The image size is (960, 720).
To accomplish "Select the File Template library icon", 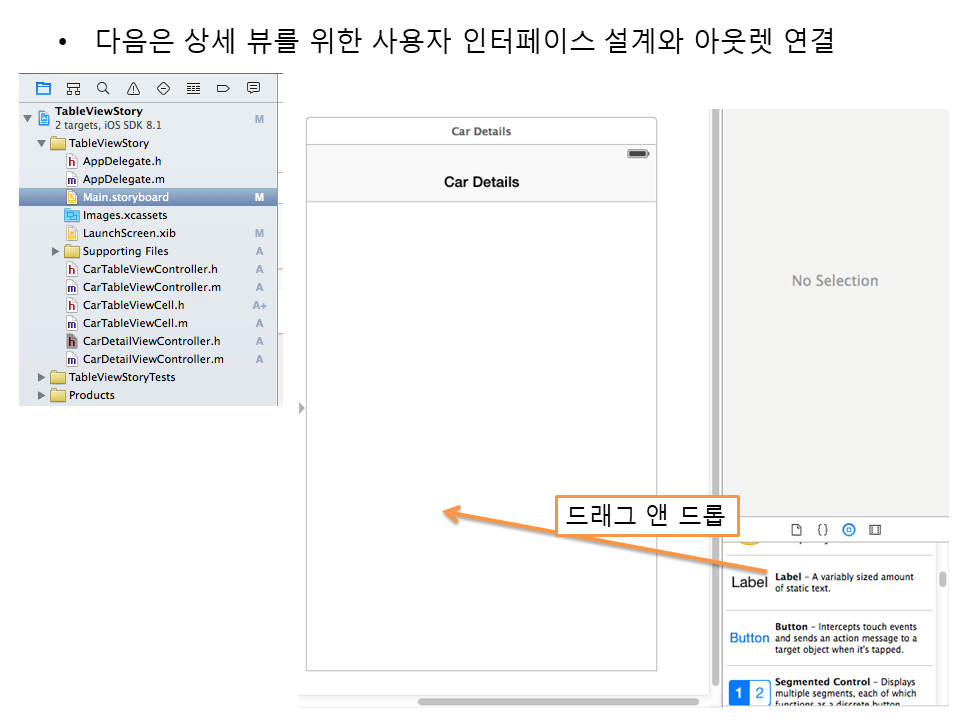I will click(797, 529).
